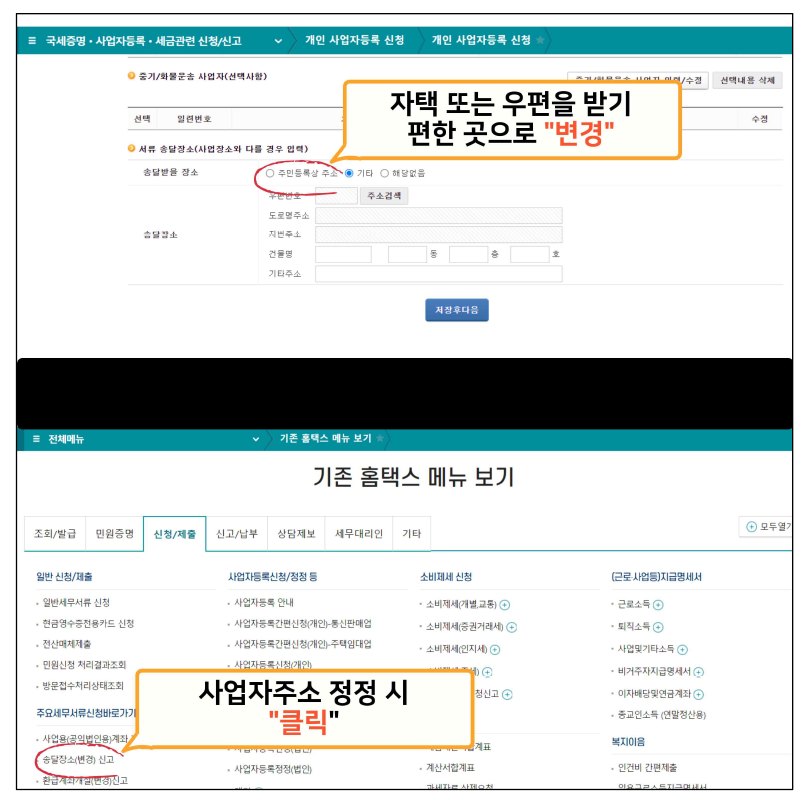Click the star next to 기존 홈택스 메뉴 보기

380,438
